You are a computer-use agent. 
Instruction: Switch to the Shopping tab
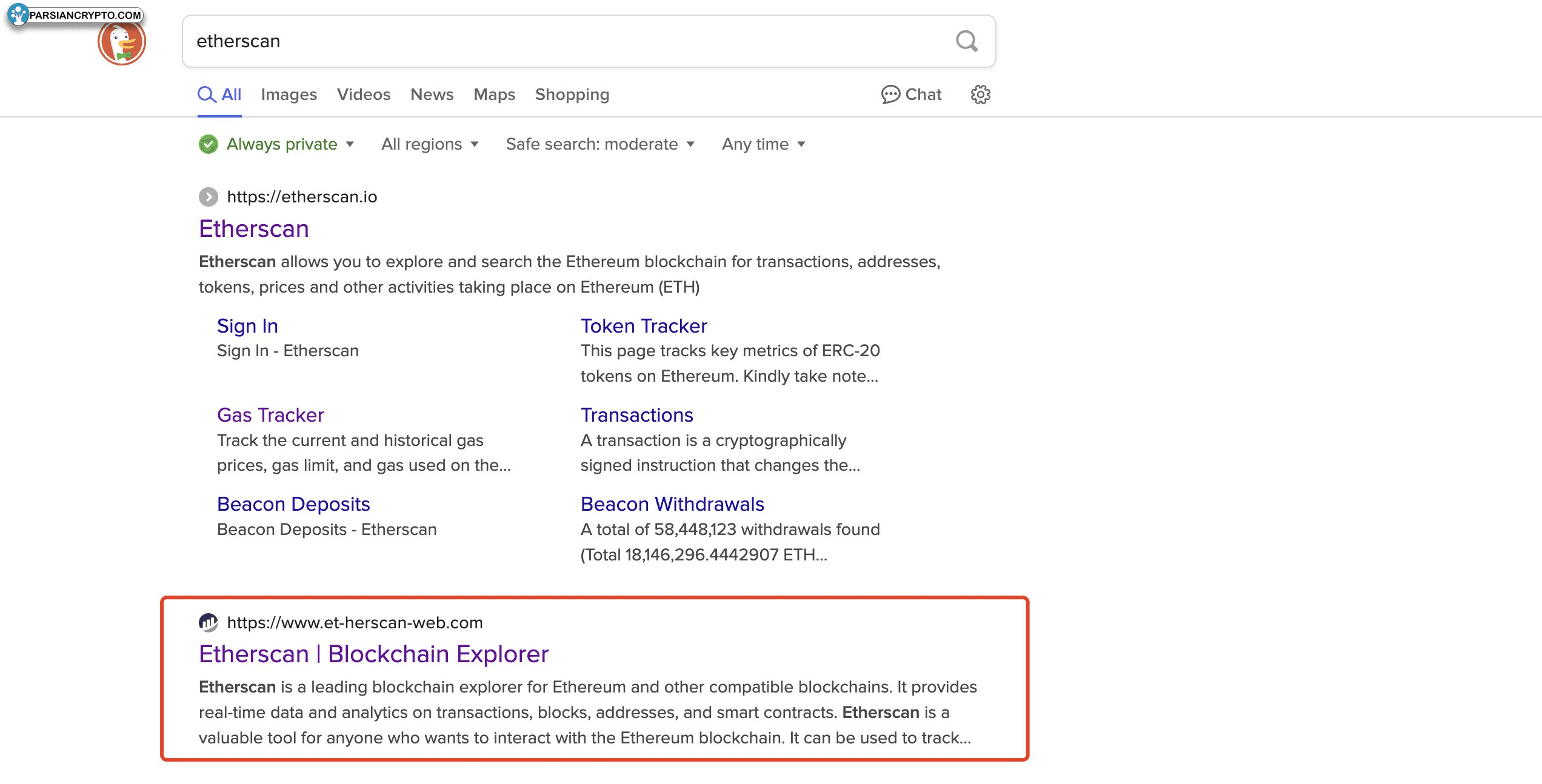click(x=572, y=95)
